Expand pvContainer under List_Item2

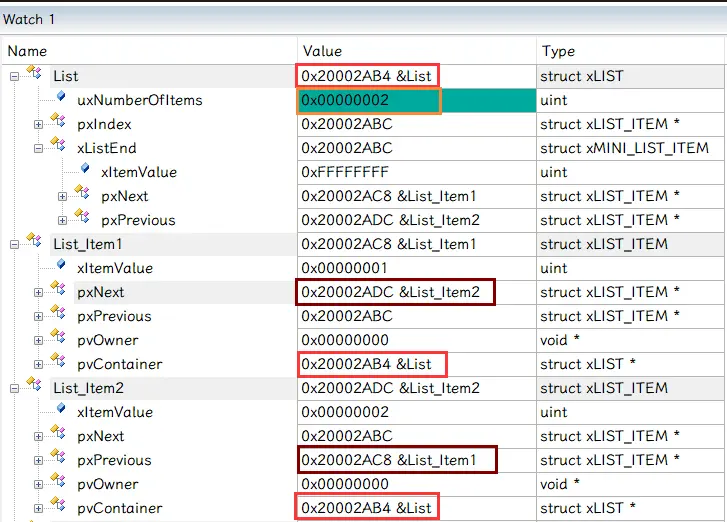pos(38,508)
